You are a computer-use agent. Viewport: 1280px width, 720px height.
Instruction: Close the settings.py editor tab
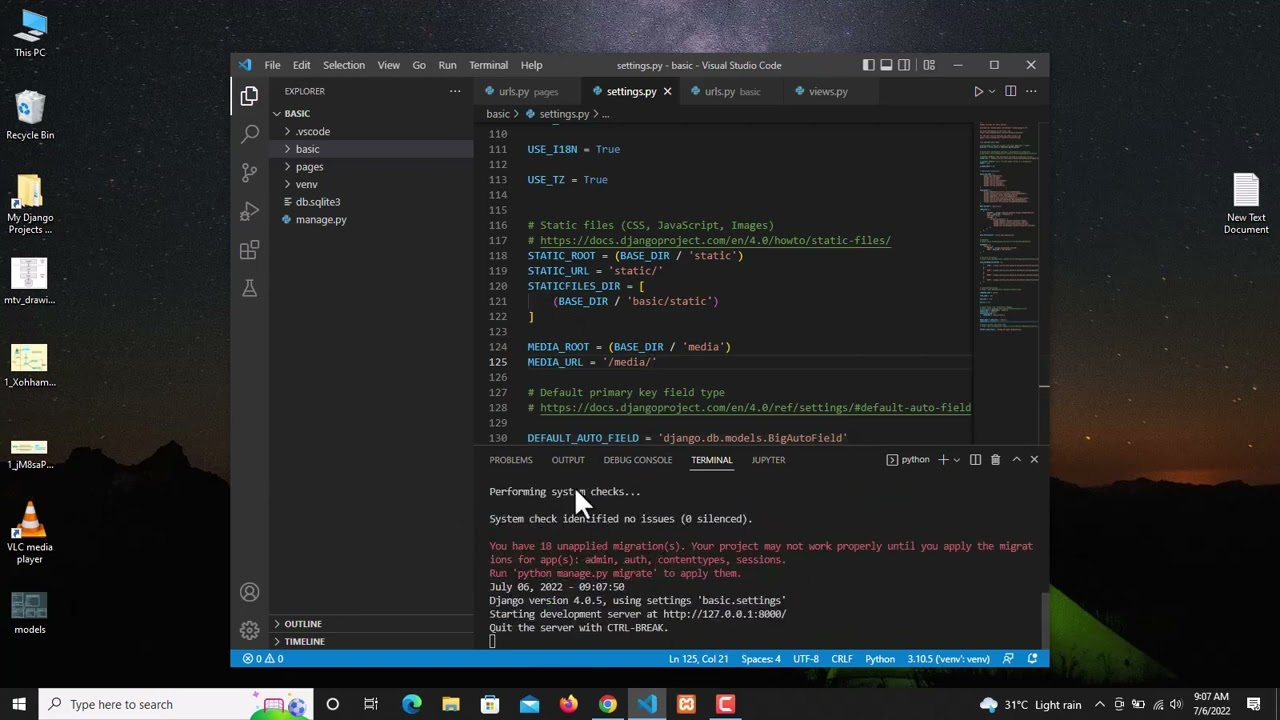[x=667, y=91]
